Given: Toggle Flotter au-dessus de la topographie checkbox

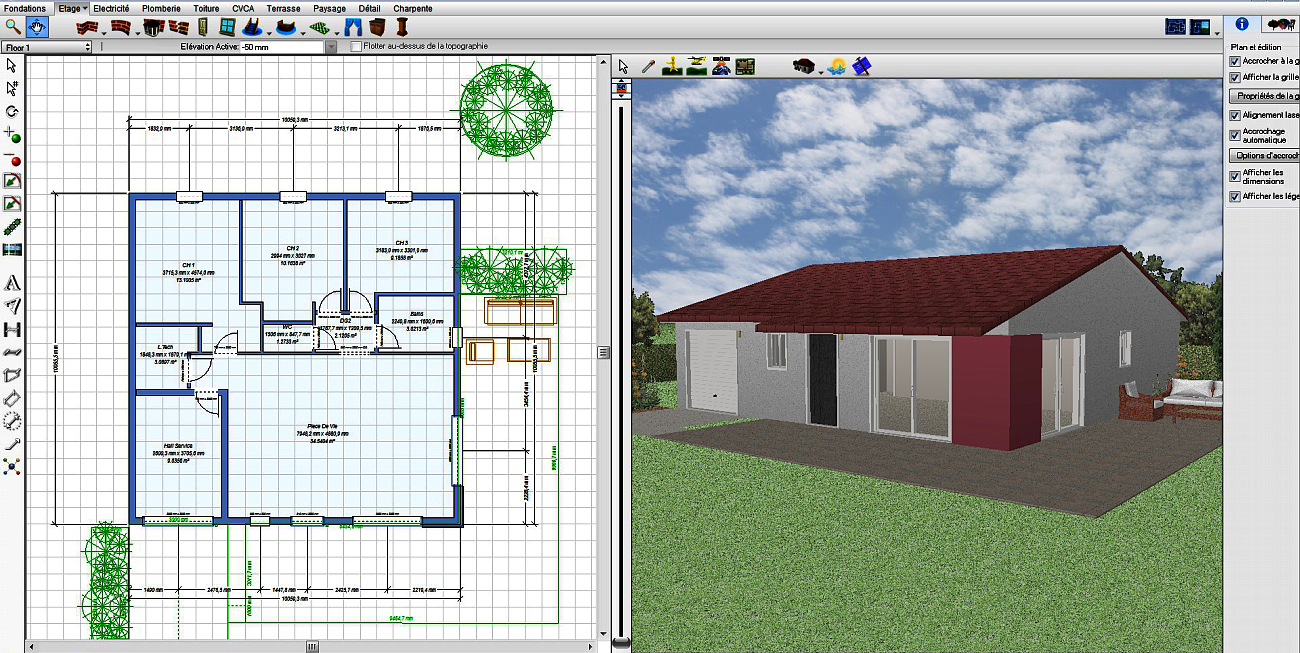Looking at the screenshot, I should (x=356, y=47).
